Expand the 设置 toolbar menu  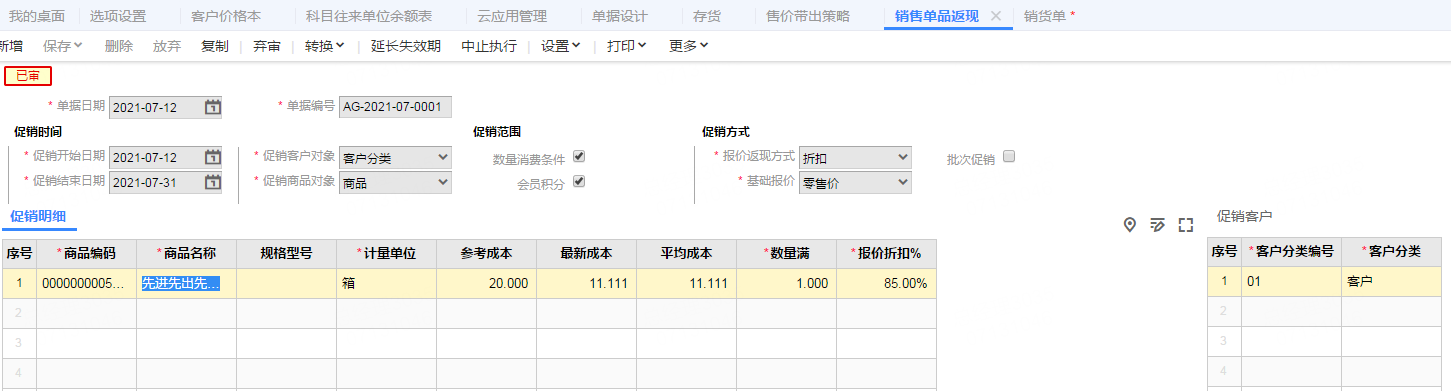(561, 46)
